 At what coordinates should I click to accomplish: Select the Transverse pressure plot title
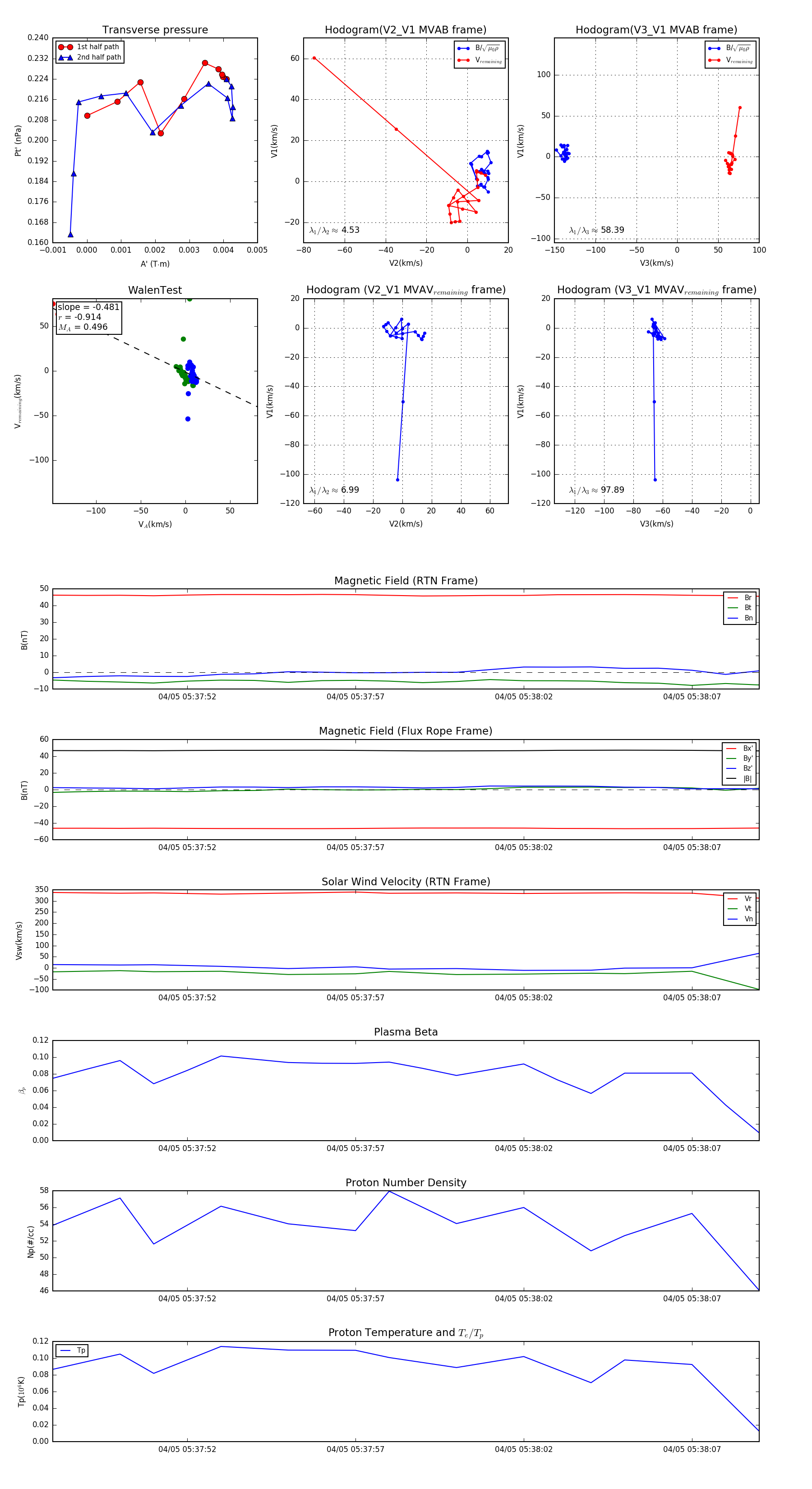pyautogui.click(x=155, y=30)
